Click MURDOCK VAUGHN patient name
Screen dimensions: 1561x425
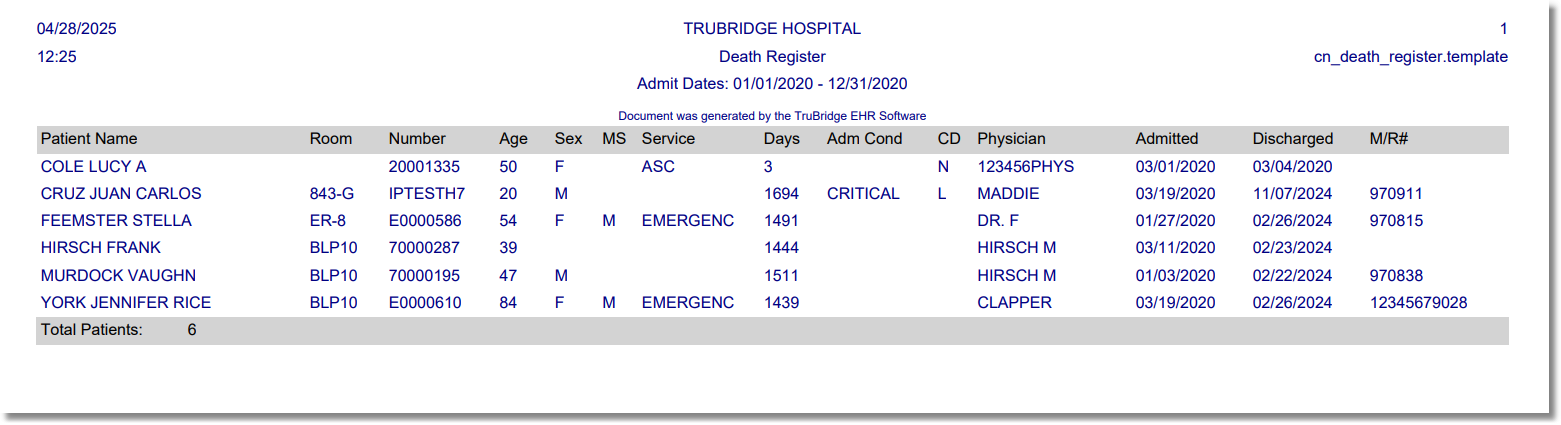118,275
